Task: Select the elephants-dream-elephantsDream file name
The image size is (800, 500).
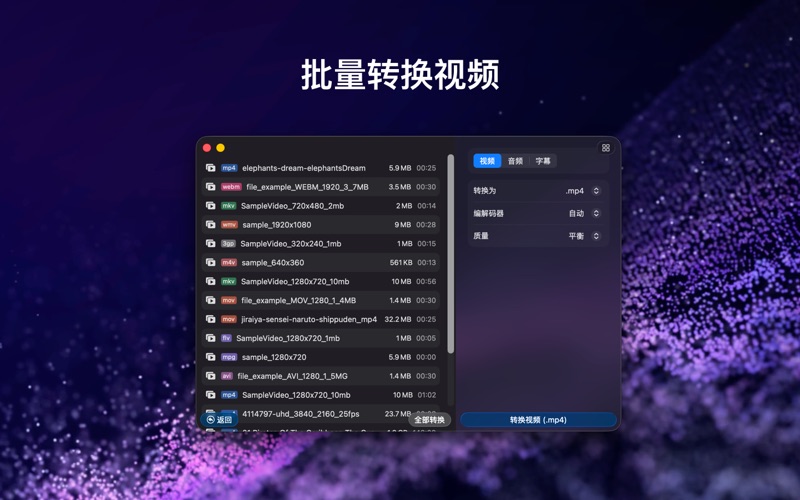Action: tap(304, 168)
